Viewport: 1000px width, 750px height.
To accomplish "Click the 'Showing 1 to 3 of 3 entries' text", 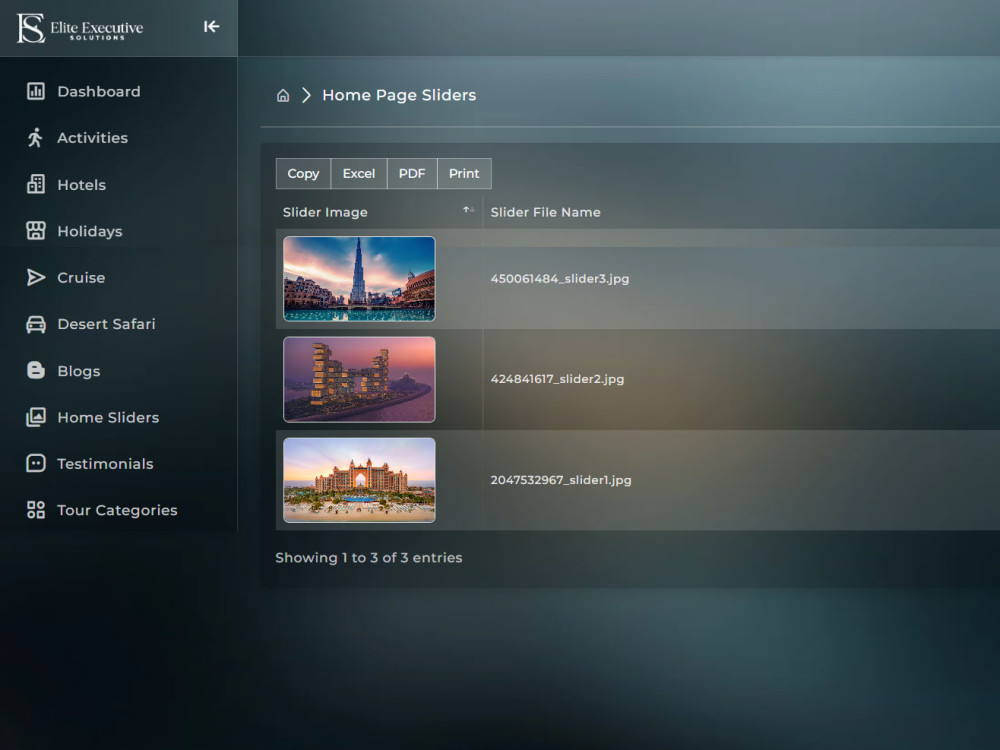I will tap(369, 557).
